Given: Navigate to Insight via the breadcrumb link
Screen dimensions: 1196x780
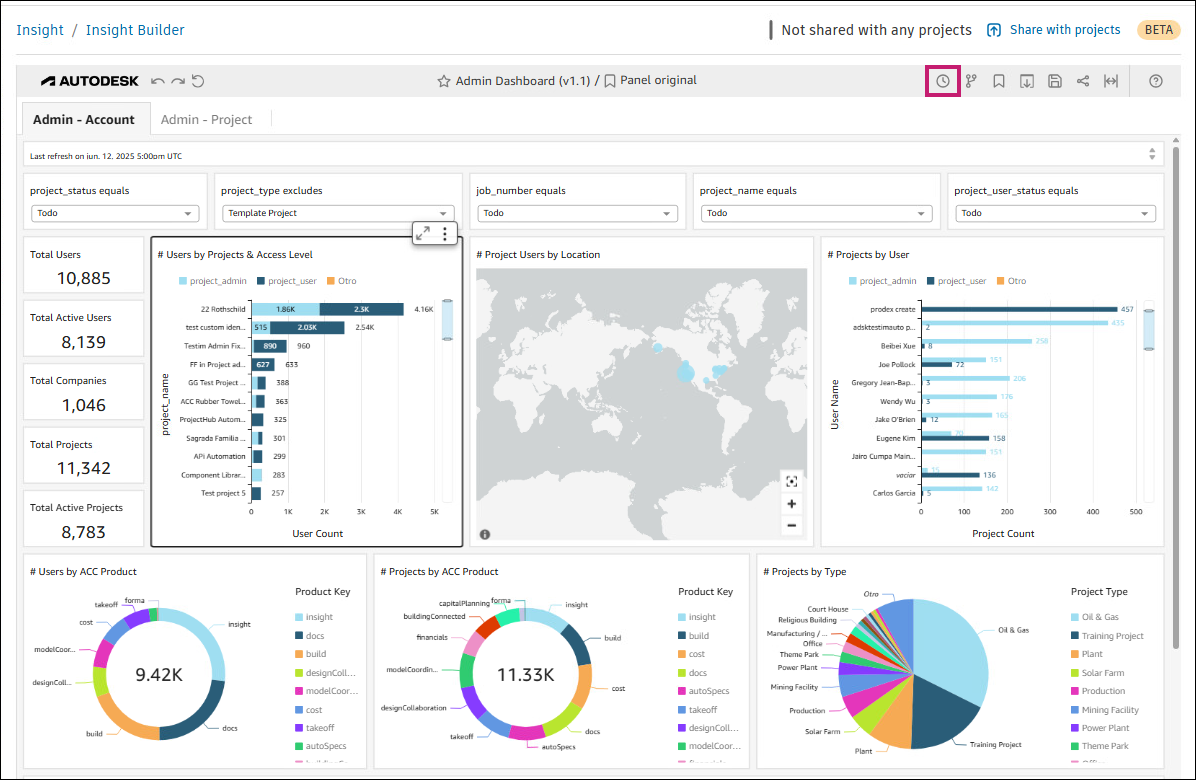Looking at the screenshot, I should tap(39, 30).
